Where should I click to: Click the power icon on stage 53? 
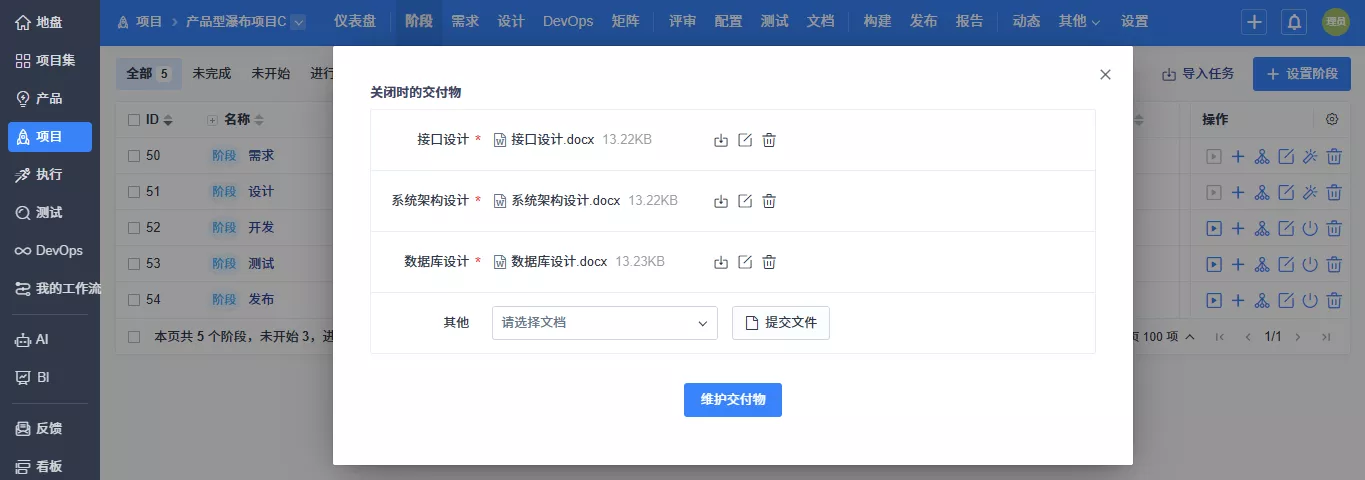1310,264
